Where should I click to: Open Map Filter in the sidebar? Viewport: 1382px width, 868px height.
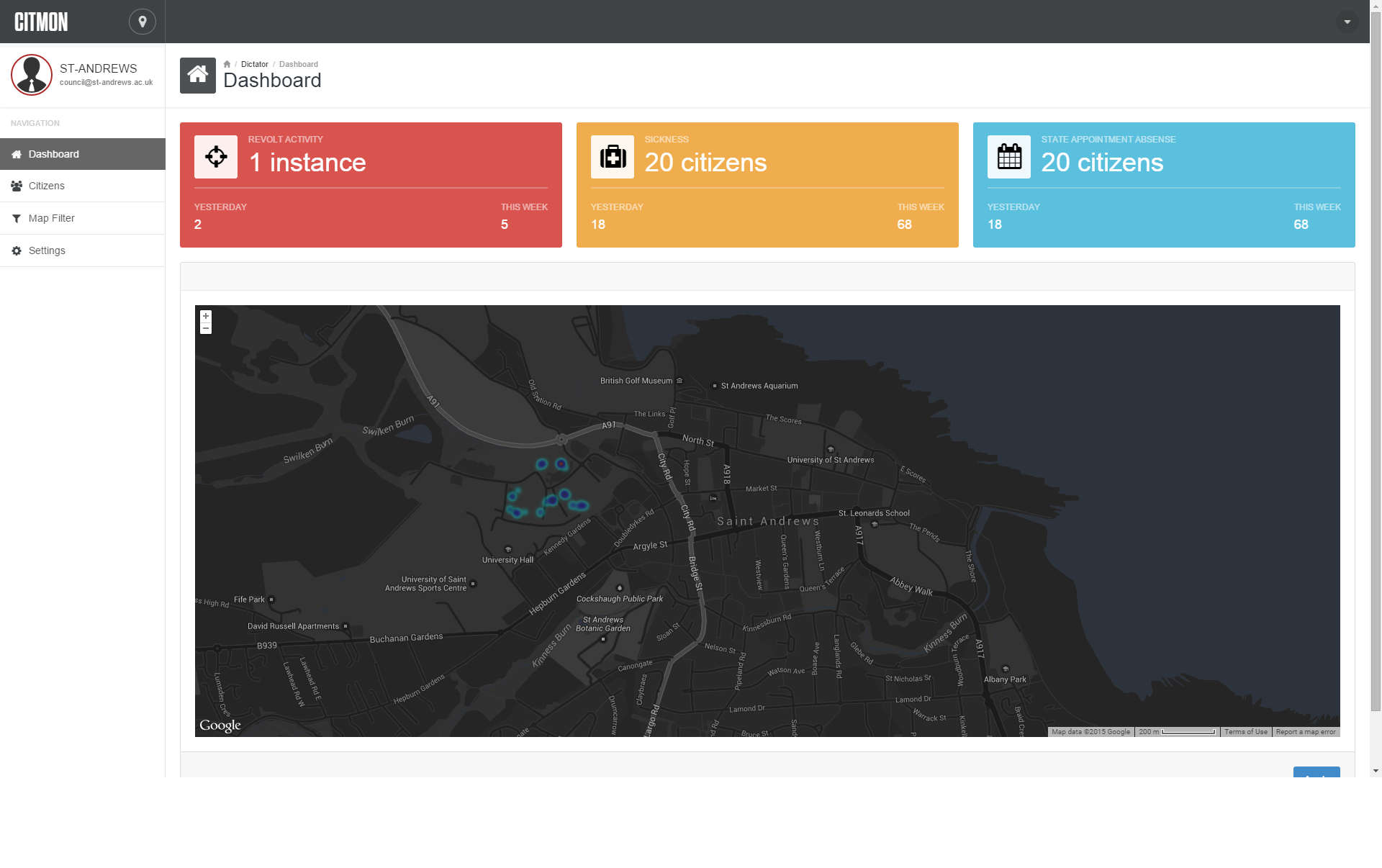(52, 218)
